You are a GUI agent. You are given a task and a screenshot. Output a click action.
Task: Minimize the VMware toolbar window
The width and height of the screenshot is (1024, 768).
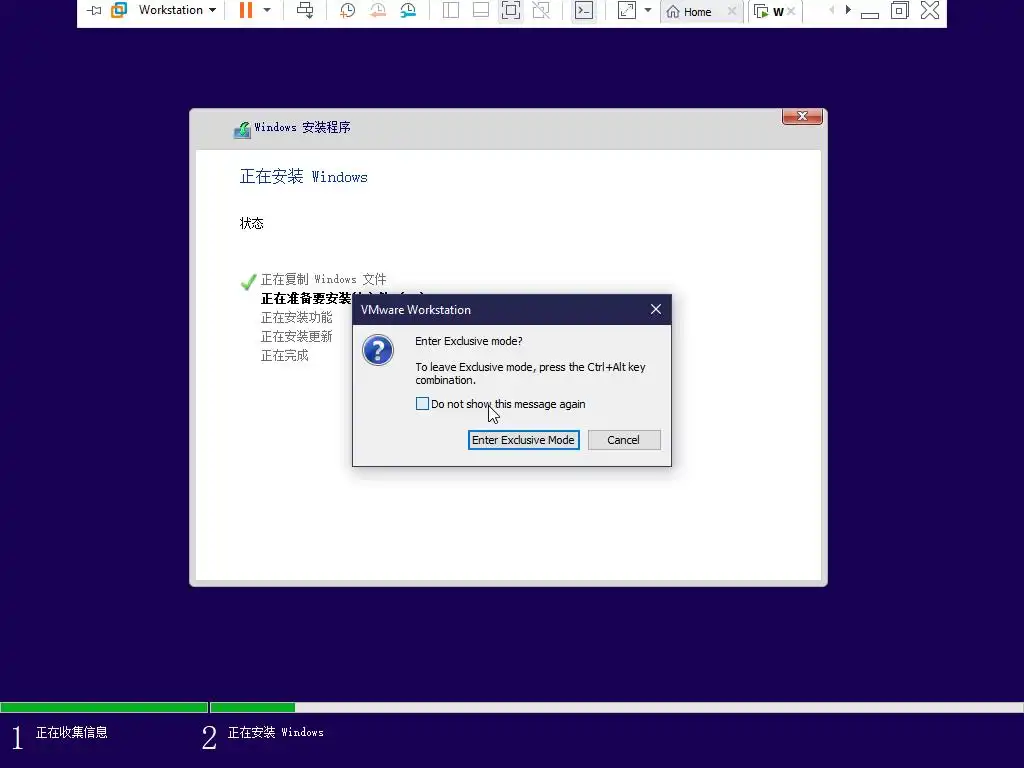(870, 14)
